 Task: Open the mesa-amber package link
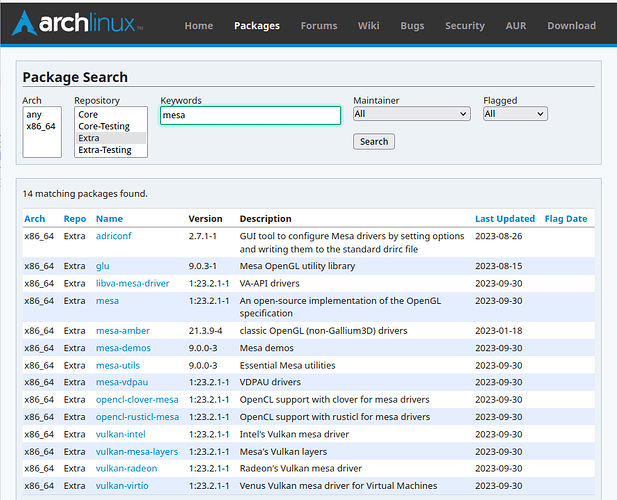point(123,331)
